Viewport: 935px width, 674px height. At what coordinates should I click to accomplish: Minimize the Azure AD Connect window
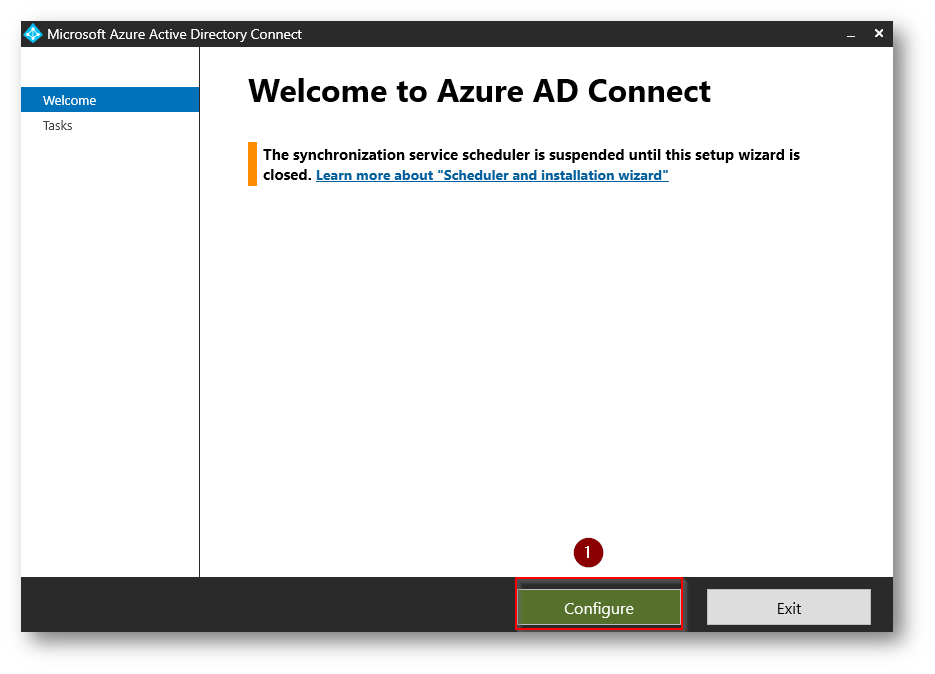click(851, 35)
